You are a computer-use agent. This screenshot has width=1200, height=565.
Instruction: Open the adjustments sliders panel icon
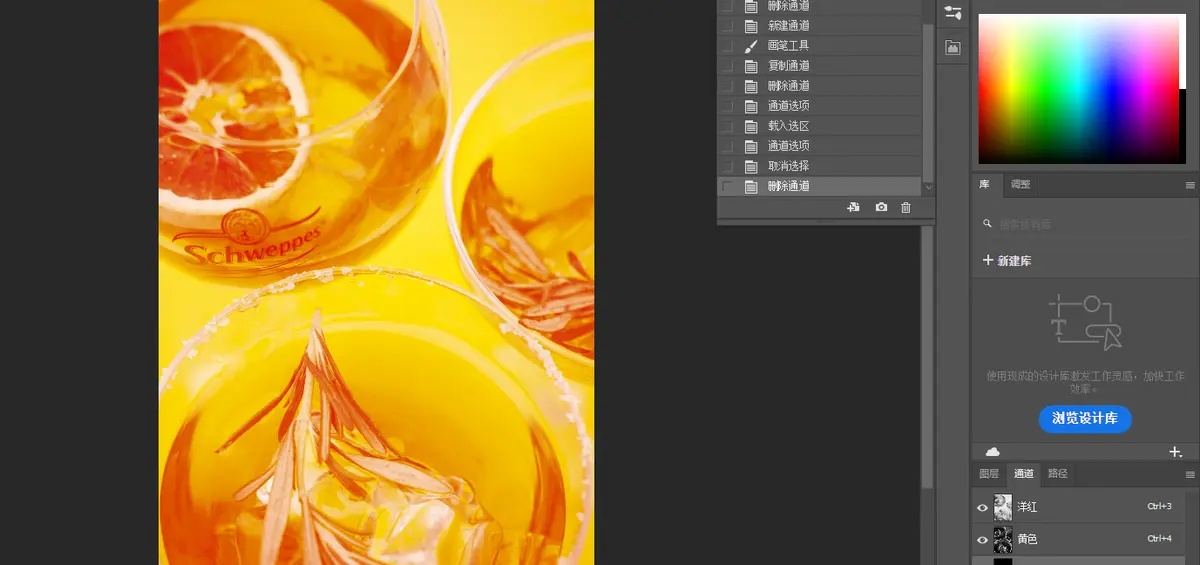[953, 12]
